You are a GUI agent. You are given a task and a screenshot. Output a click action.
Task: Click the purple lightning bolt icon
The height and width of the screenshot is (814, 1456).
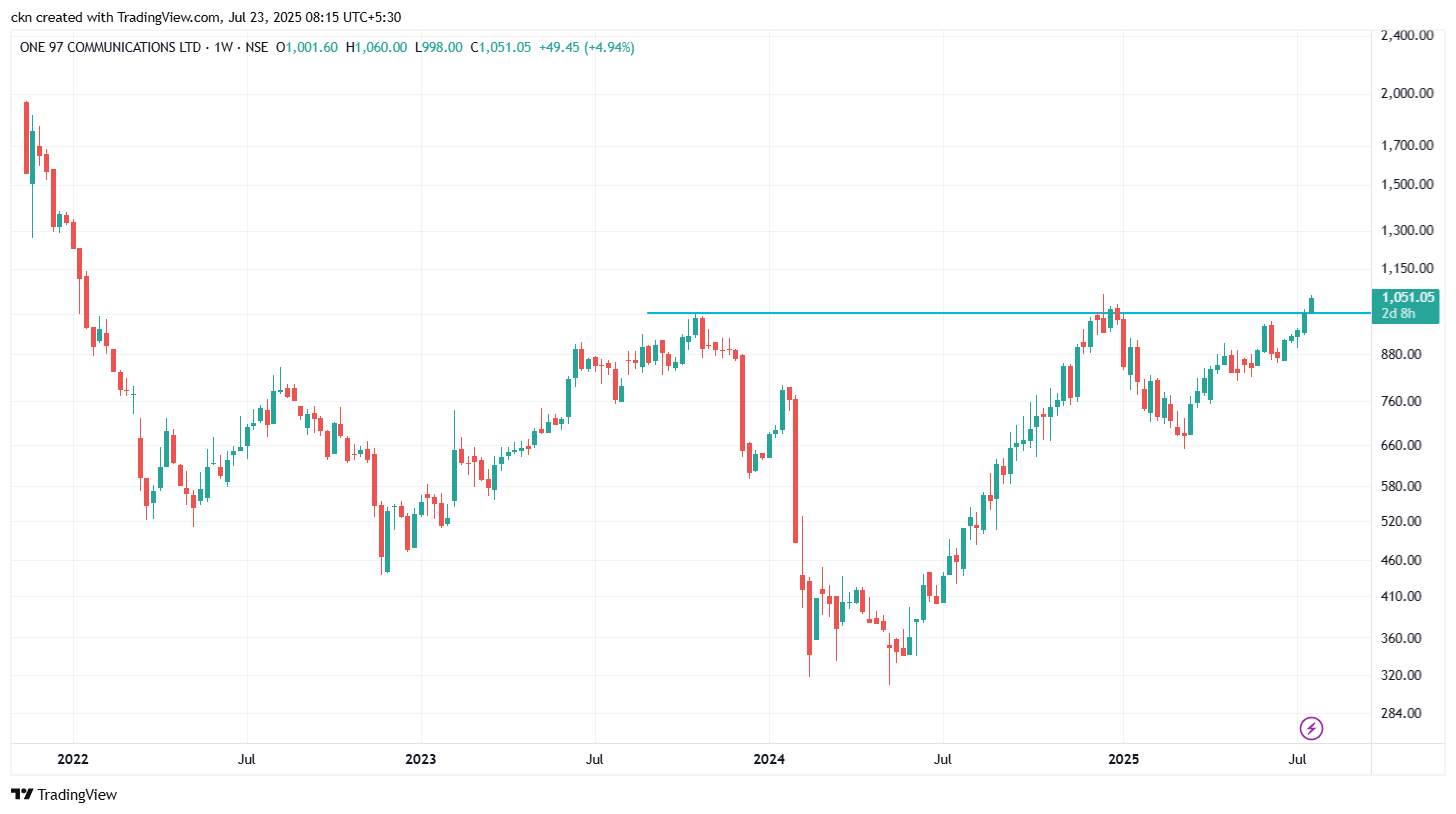point(1311,728)
